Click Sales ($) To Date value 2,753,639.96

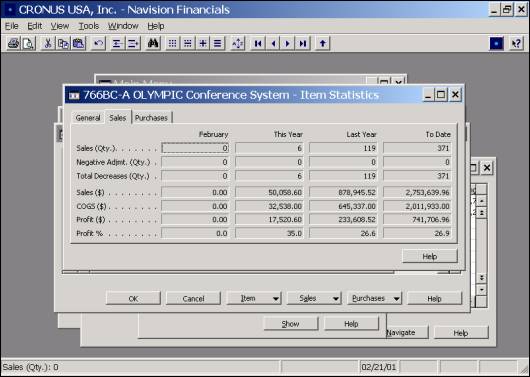(x=417, y=193)
